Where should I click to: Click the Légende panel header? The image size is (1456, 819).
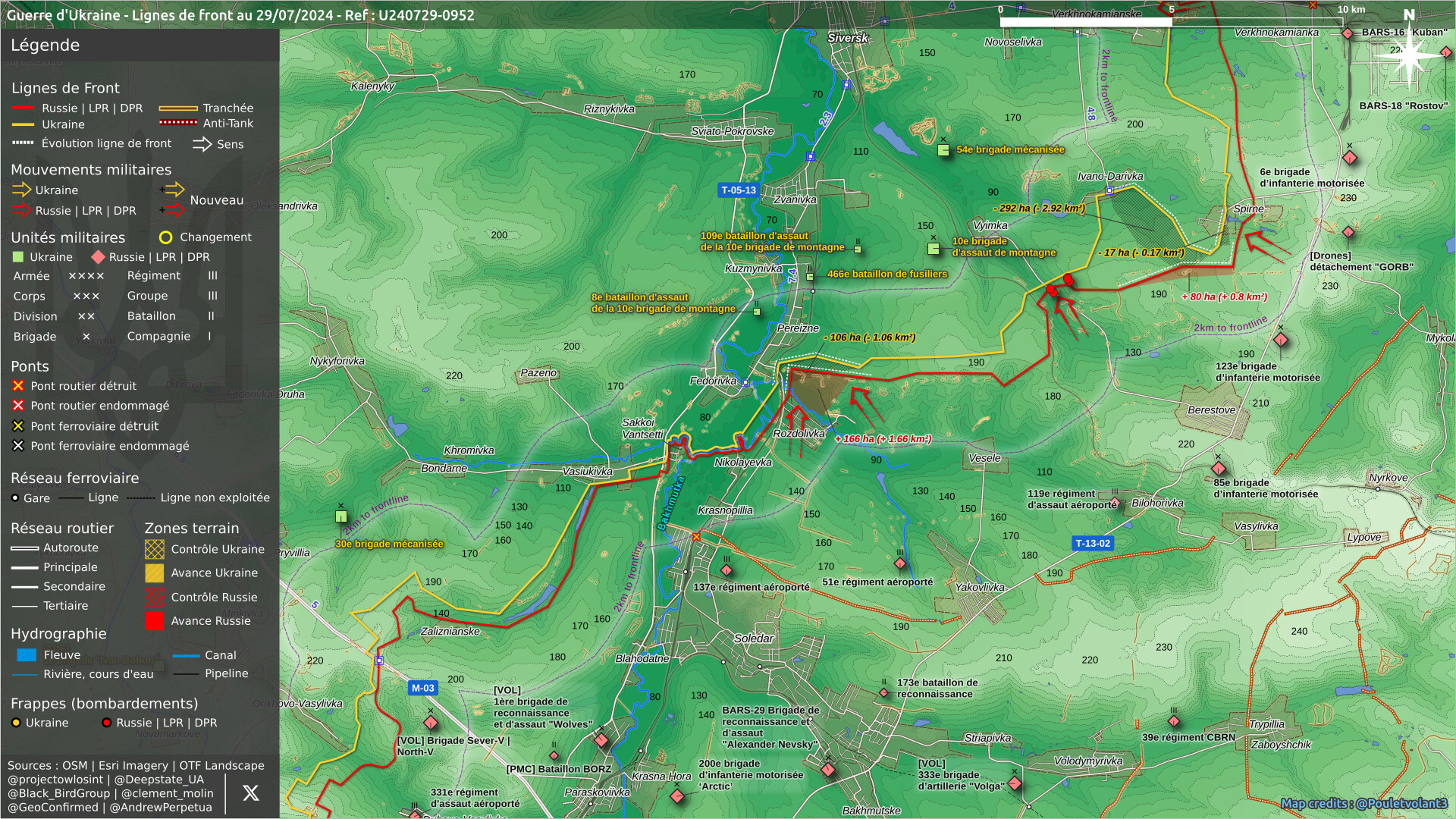(x=45, y=45)
